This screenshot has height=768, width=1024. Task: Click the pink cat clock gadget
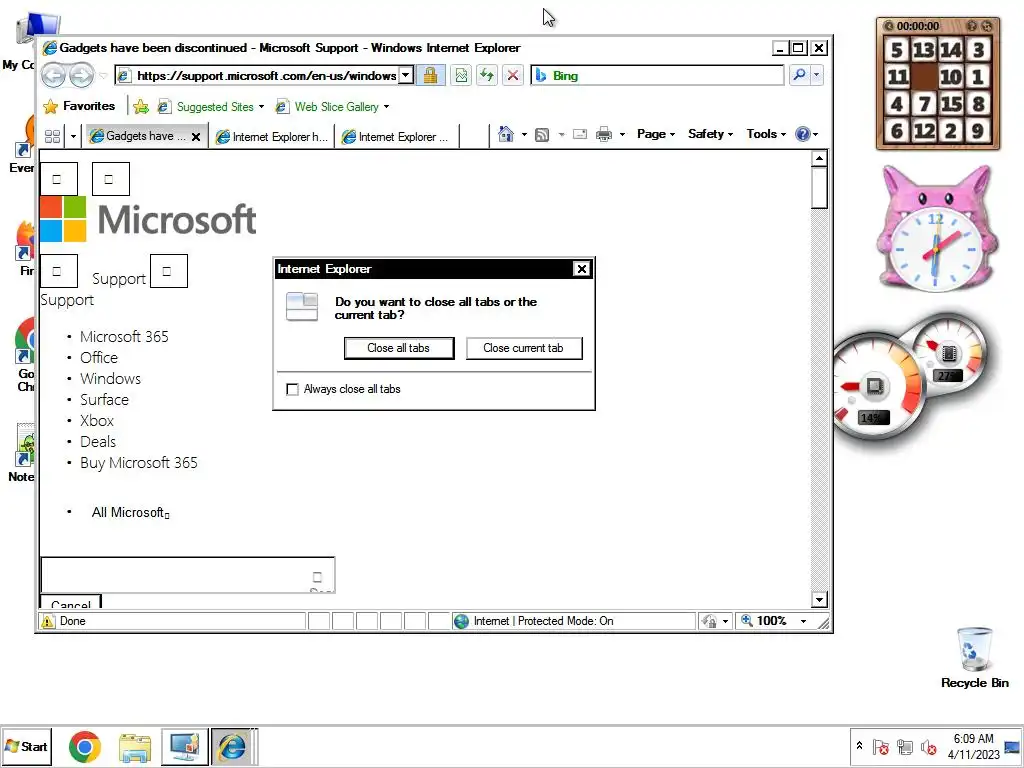coord(936,229)
